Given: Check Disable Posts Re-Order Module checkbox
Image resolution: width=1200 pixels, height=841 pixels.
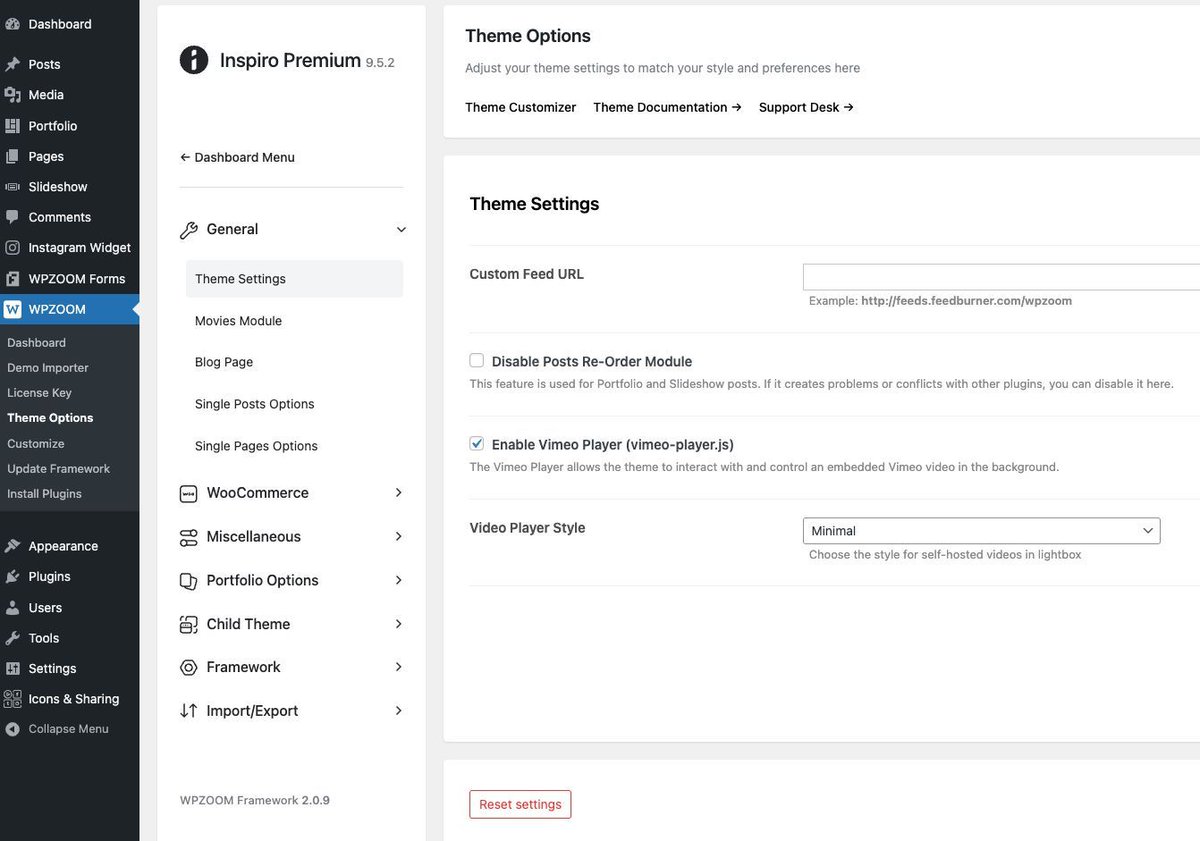Looking at the screenshot, I should 477,361.
